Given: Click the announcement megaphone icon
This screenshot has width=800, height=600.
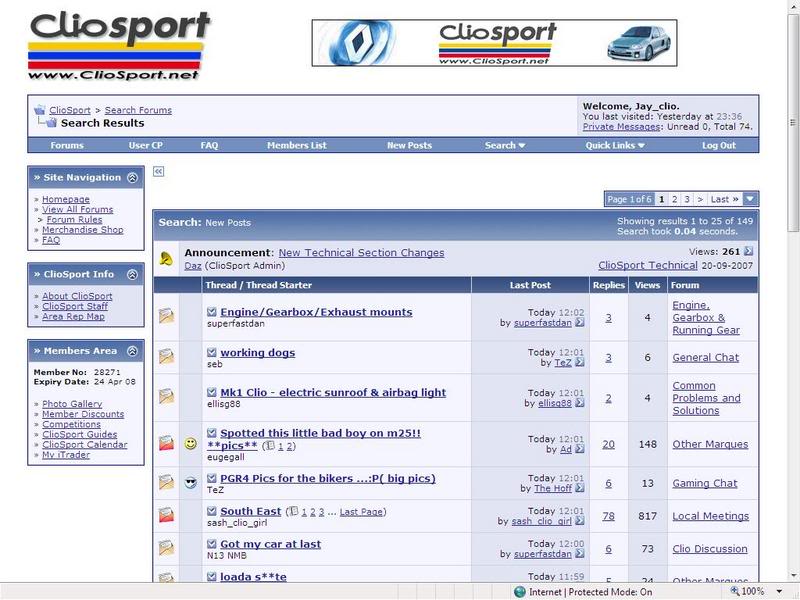Looking at the screenshot, I should (x=166, y=259).
